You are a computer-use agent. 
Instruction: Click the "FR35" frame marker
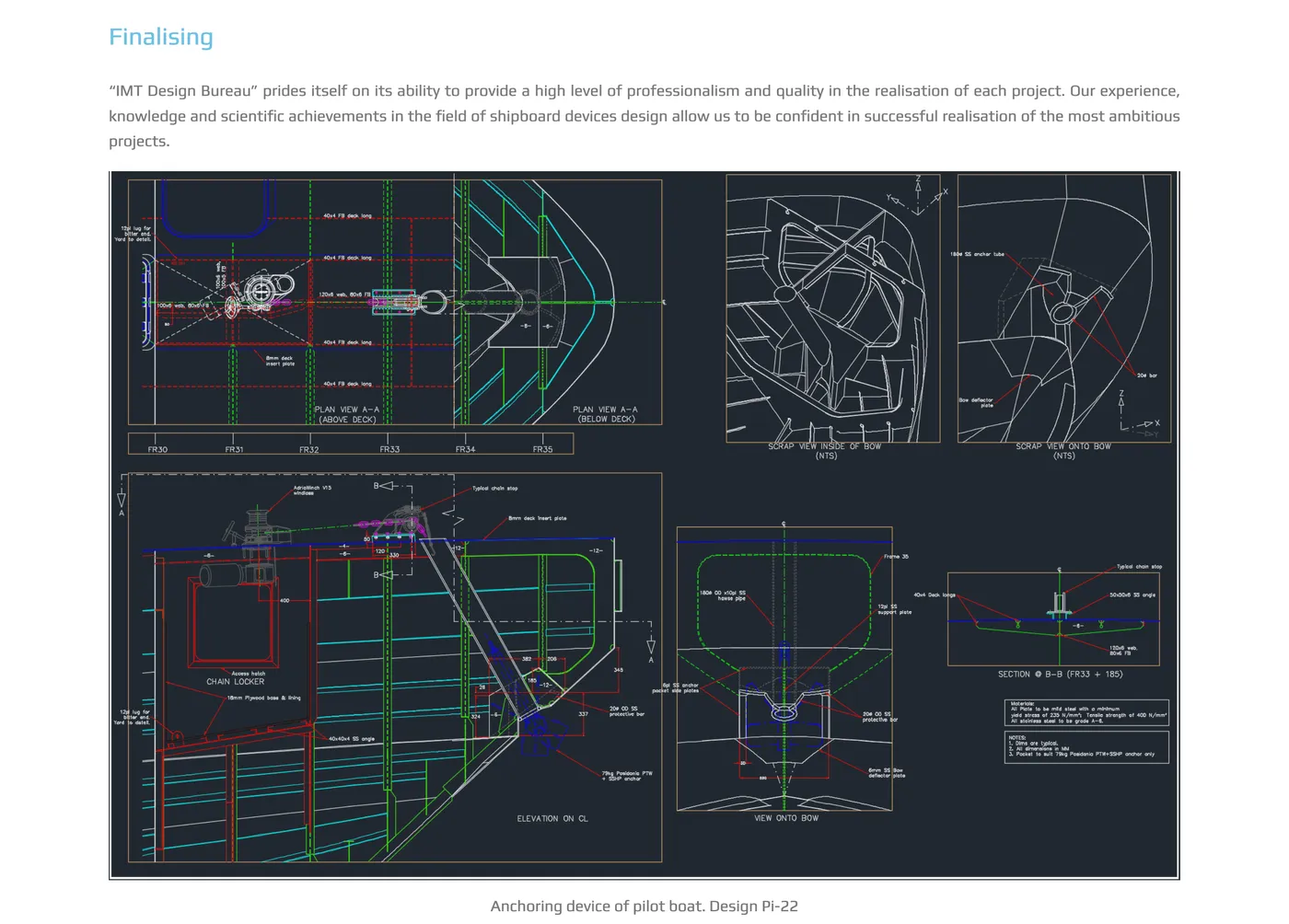(x=542, y=450)
